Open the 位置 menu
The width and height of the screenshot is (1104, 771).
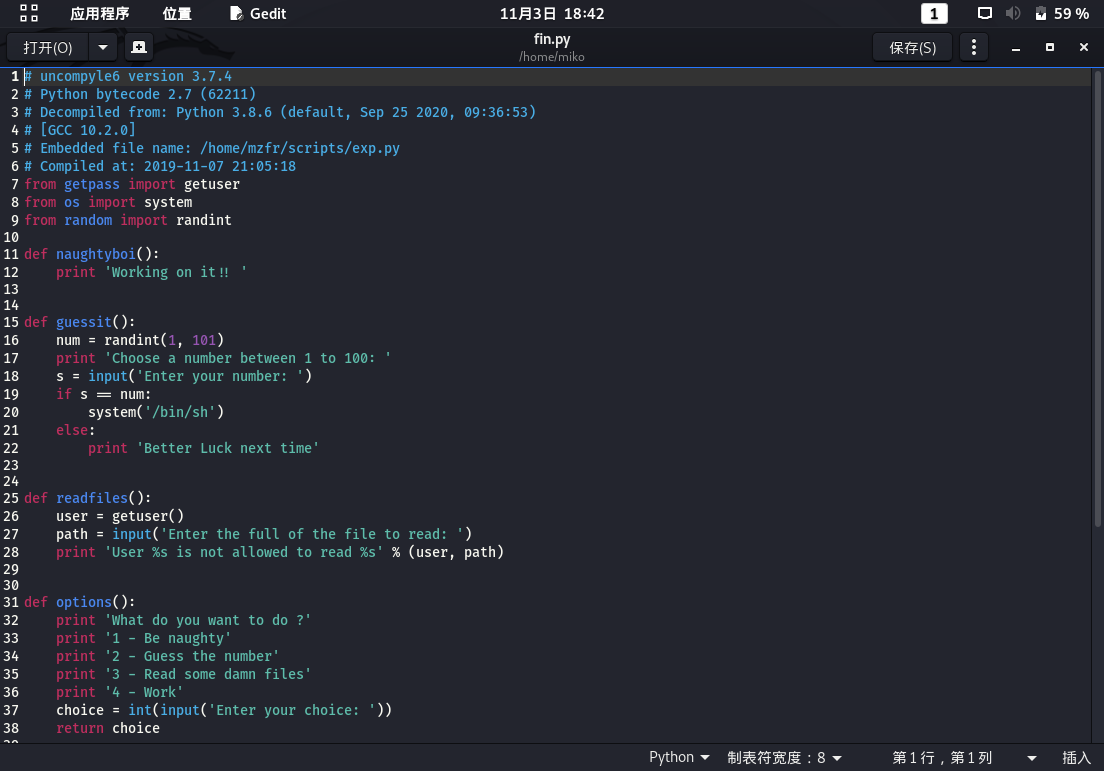[177, 13]
